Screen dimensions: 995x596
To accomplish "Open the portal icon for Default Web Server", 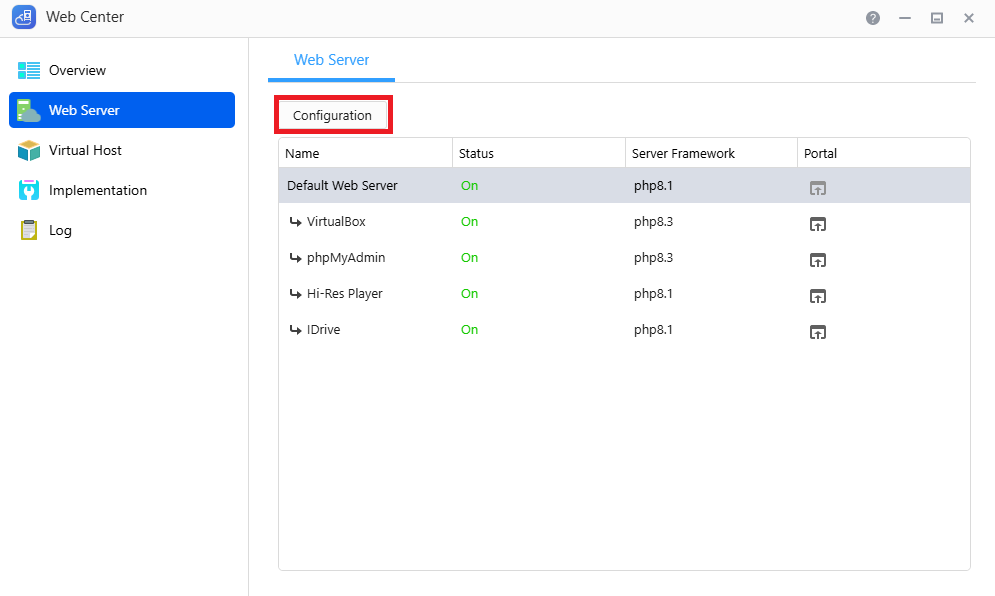I will [817, 188].
